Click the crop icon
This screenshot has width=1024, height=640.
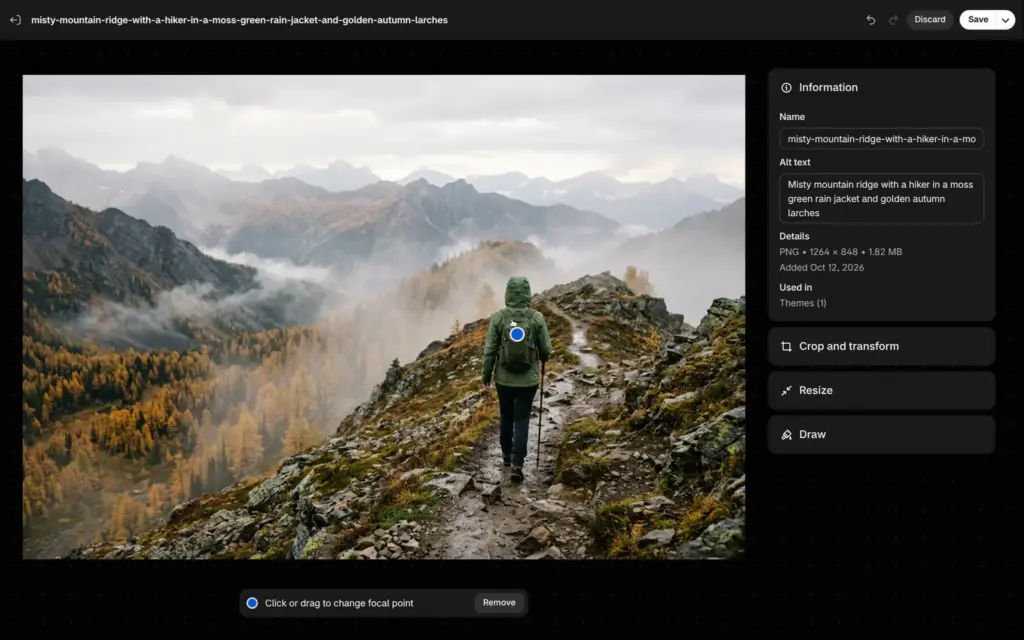click(x=786, y=347)
